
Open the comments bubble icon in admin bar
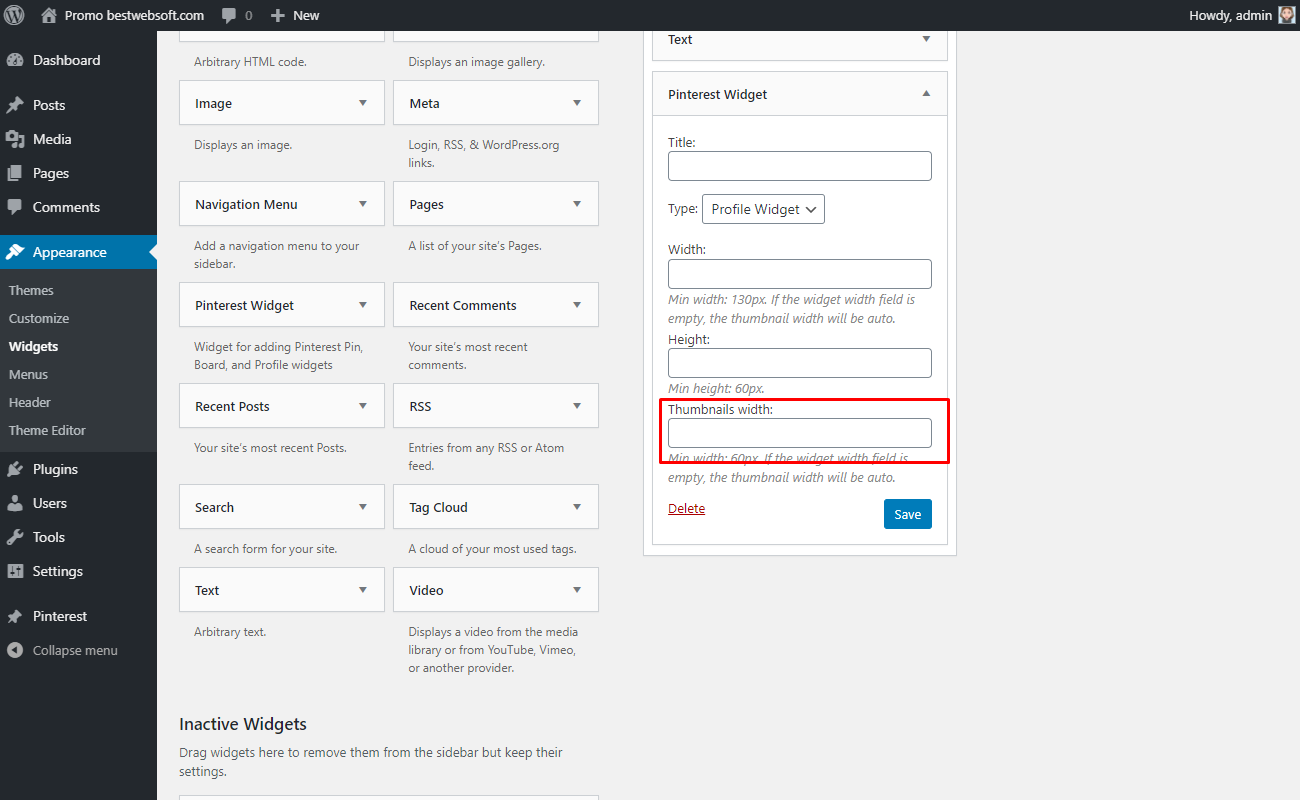pyautogui.click(x=229, y=16)
